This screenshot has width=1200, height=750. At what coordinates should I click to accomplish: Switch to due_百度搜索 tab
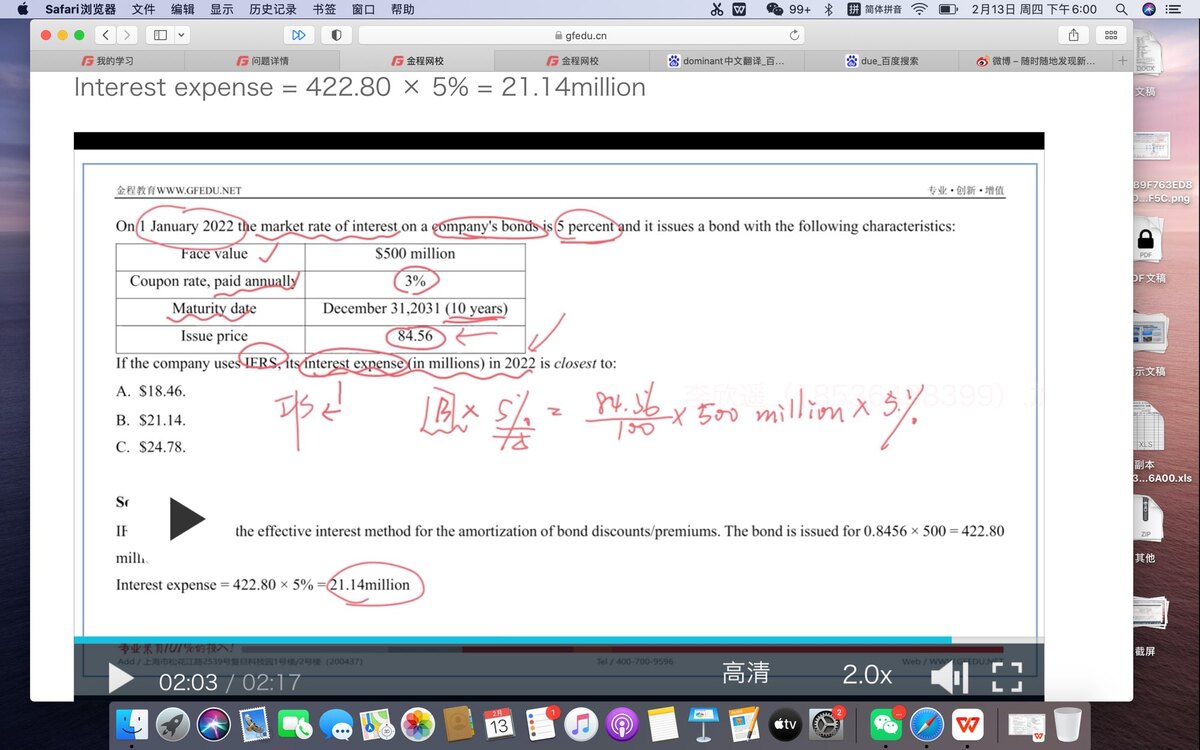(882, 61)
